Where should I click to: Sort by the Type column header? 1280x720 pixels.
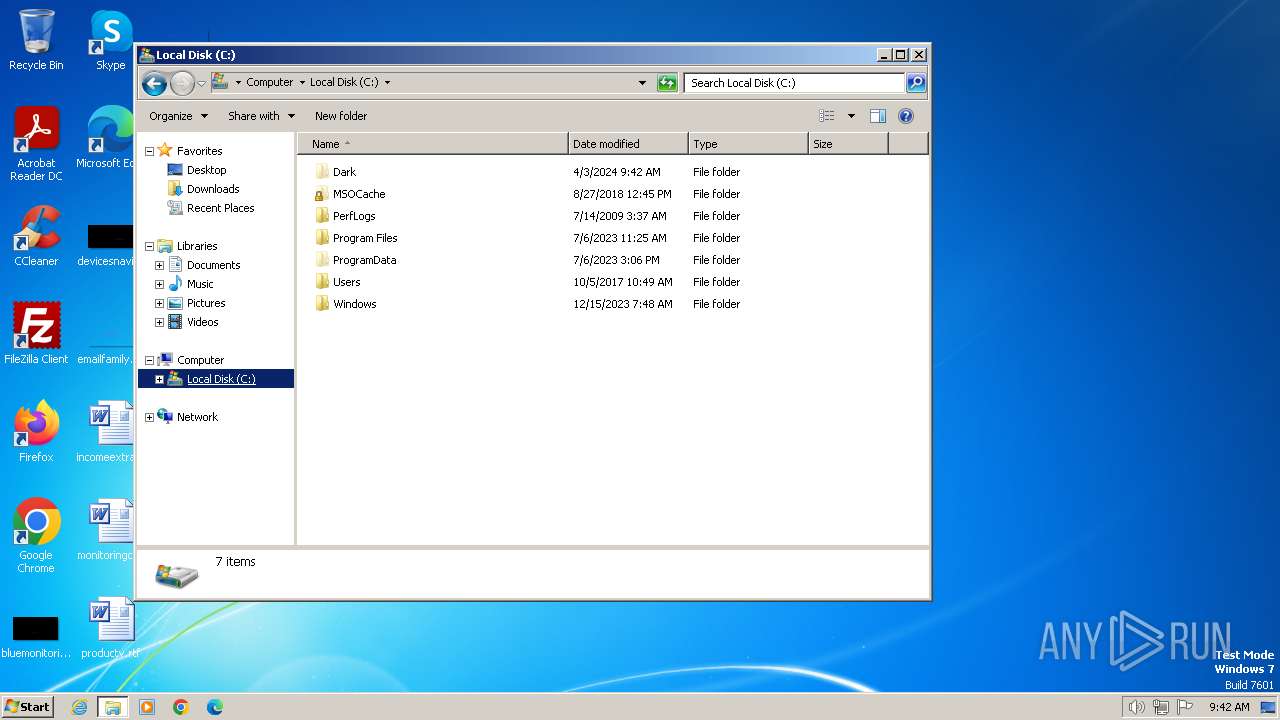(748, 144)
